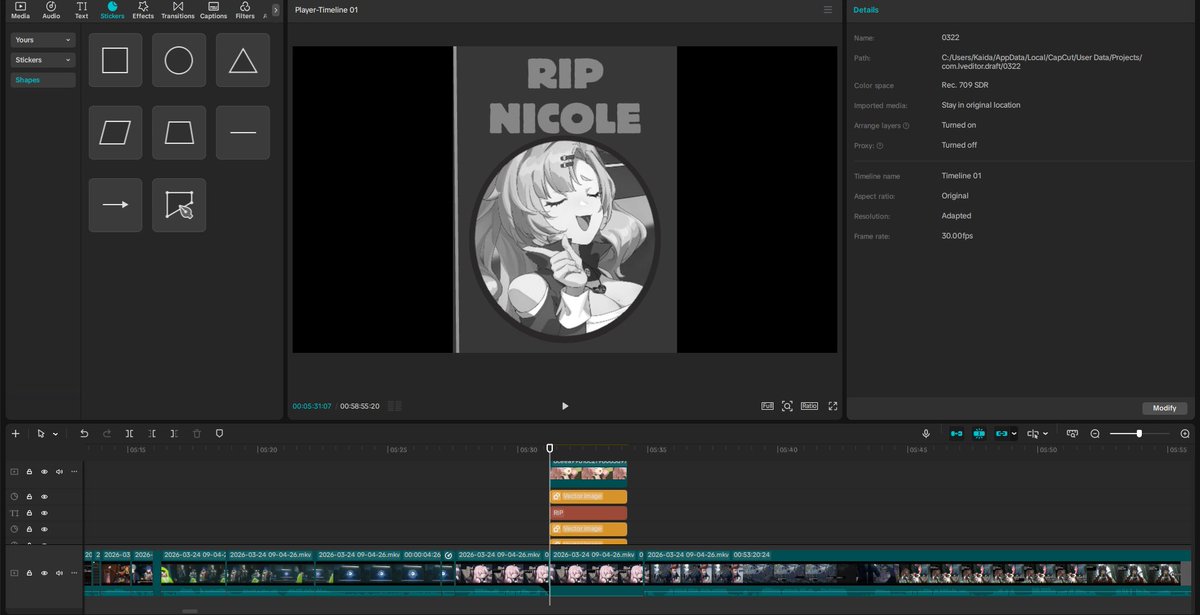Hide the text track with eye icon
This screenshot has width=1200, height=615.
pyautogui.click(x=44, y=513)
